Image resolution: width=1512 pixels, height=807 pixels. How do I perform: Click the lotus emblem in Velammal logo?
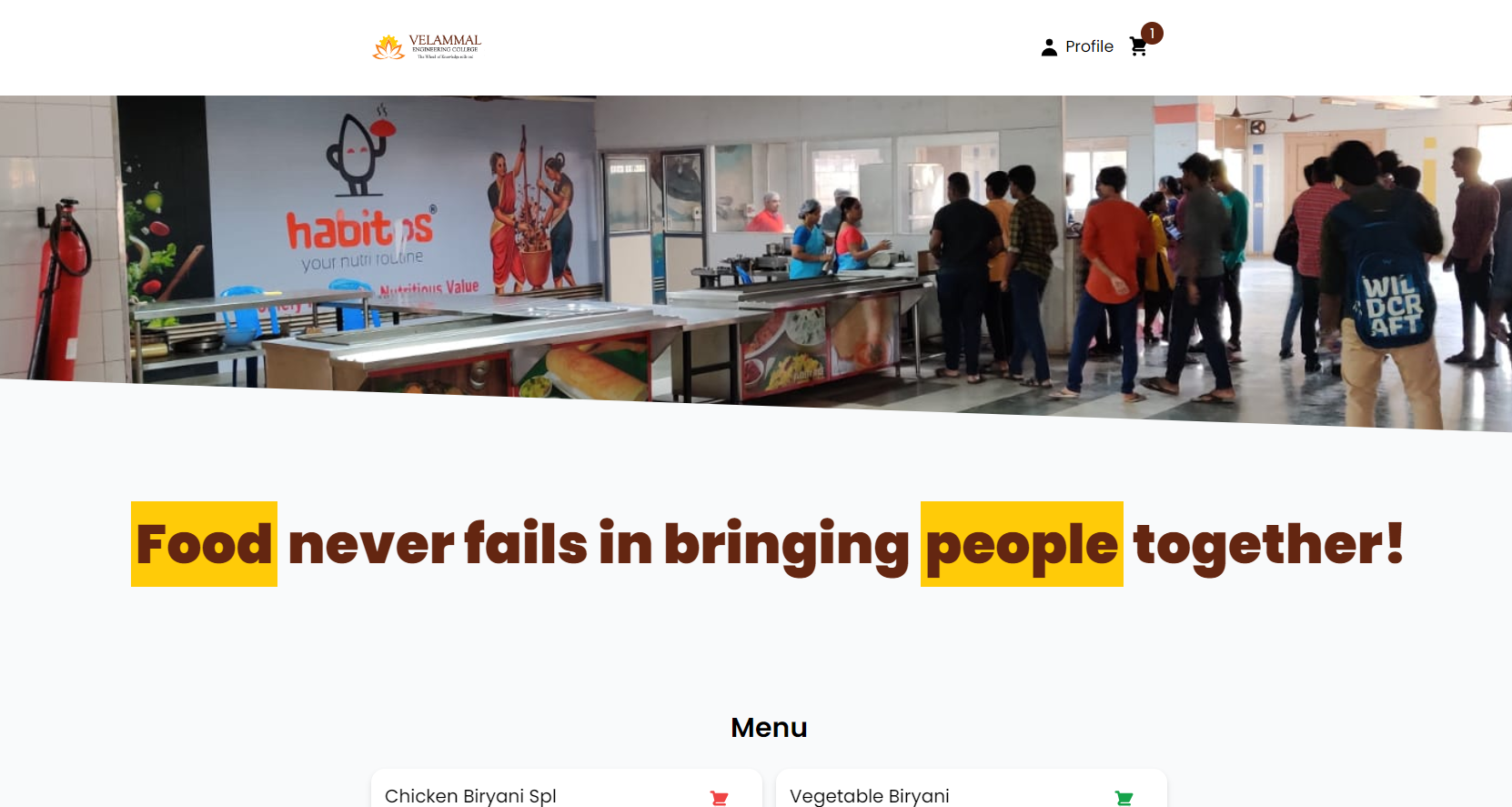pos(388,47)
